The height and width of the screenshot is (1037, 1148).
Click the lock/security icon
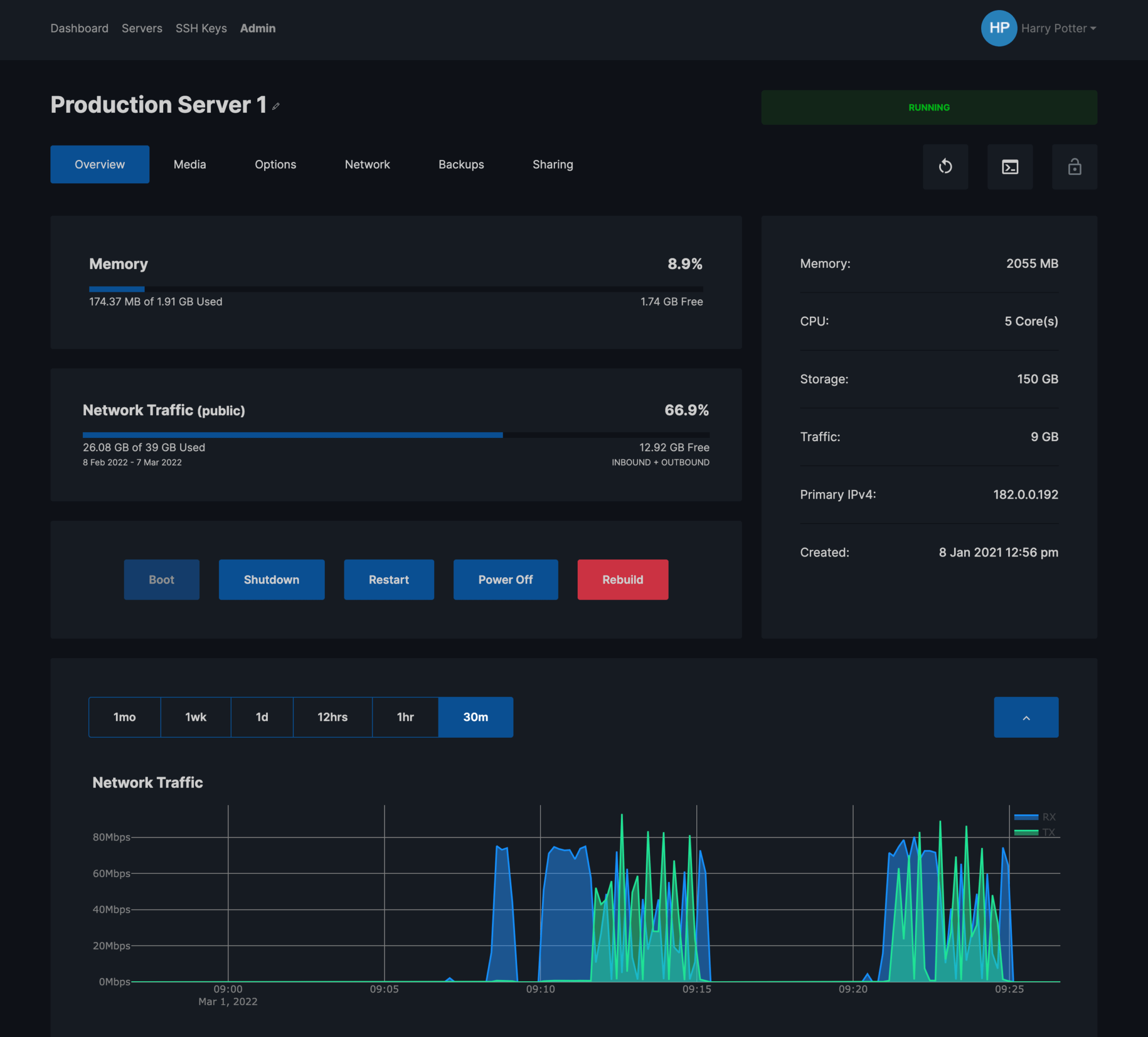tap(1074, 166)
